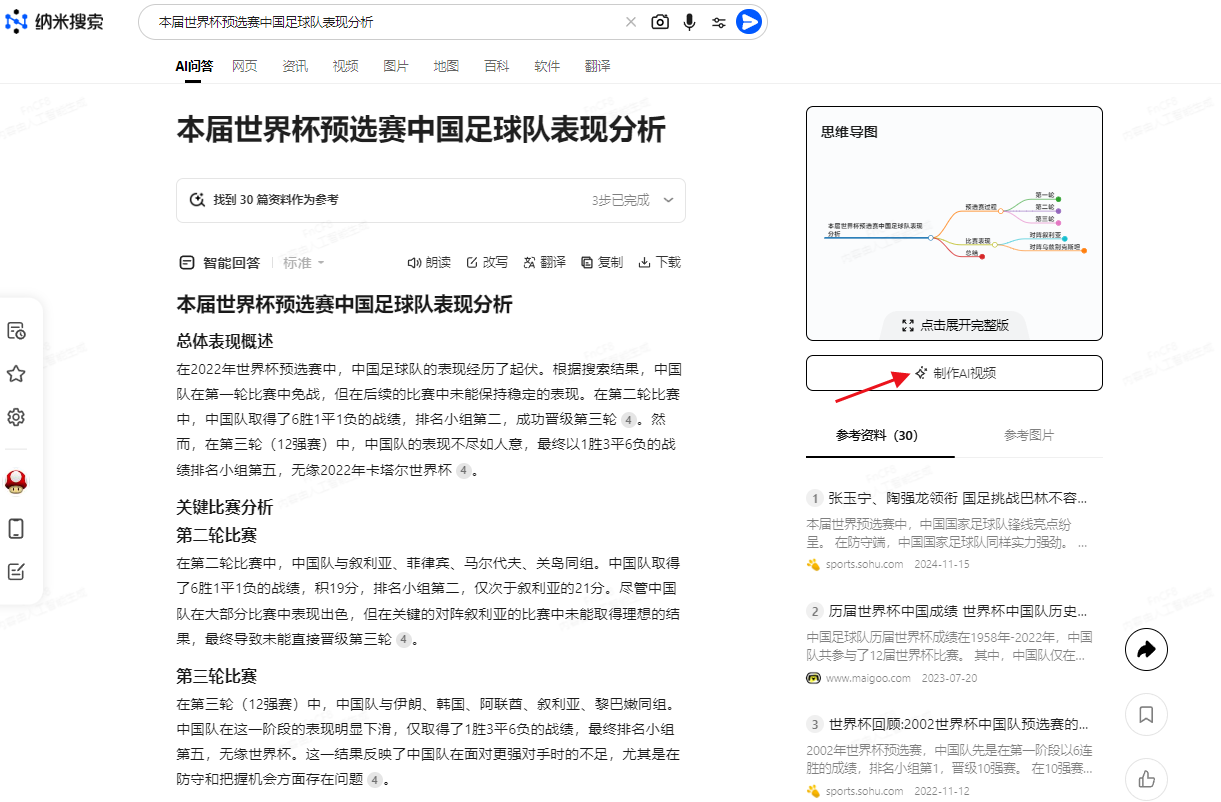The height and width of the screenshot is (802, 1221).
Task: Switch to the 图片 tab
Action: pos(395,66)
